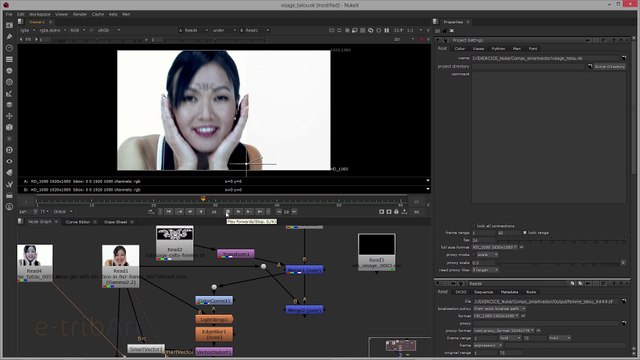
Task: Select the ColorCorrect1 node
Action: (x=214, y=301)
